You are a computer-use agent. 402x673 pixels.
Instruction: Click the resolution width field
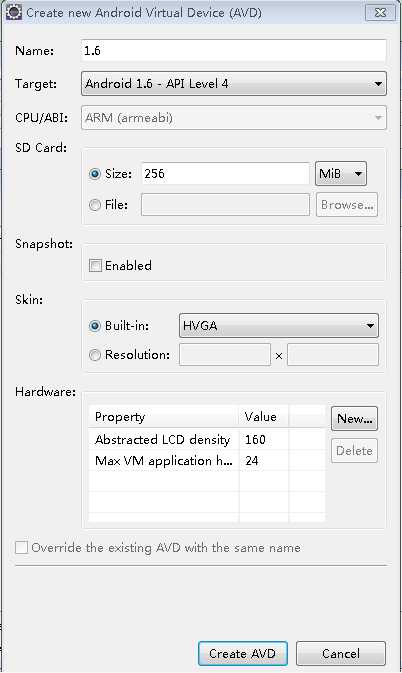[x=225, y=355]
